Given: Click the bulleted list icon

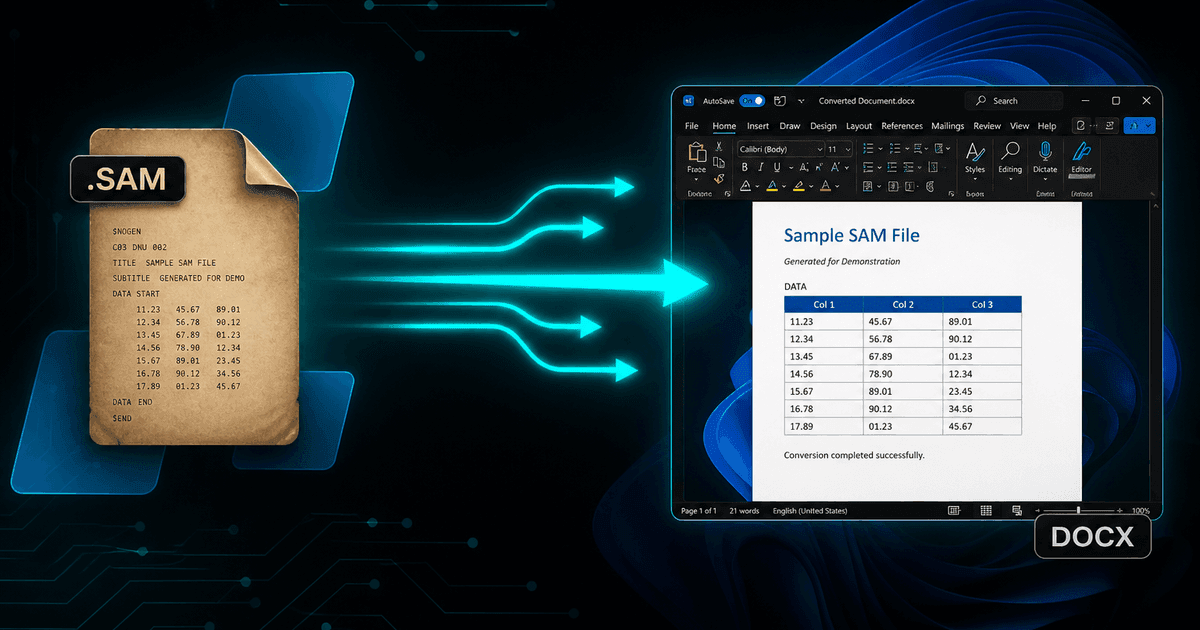Looking at the screenshot, I should coord(868,149).
